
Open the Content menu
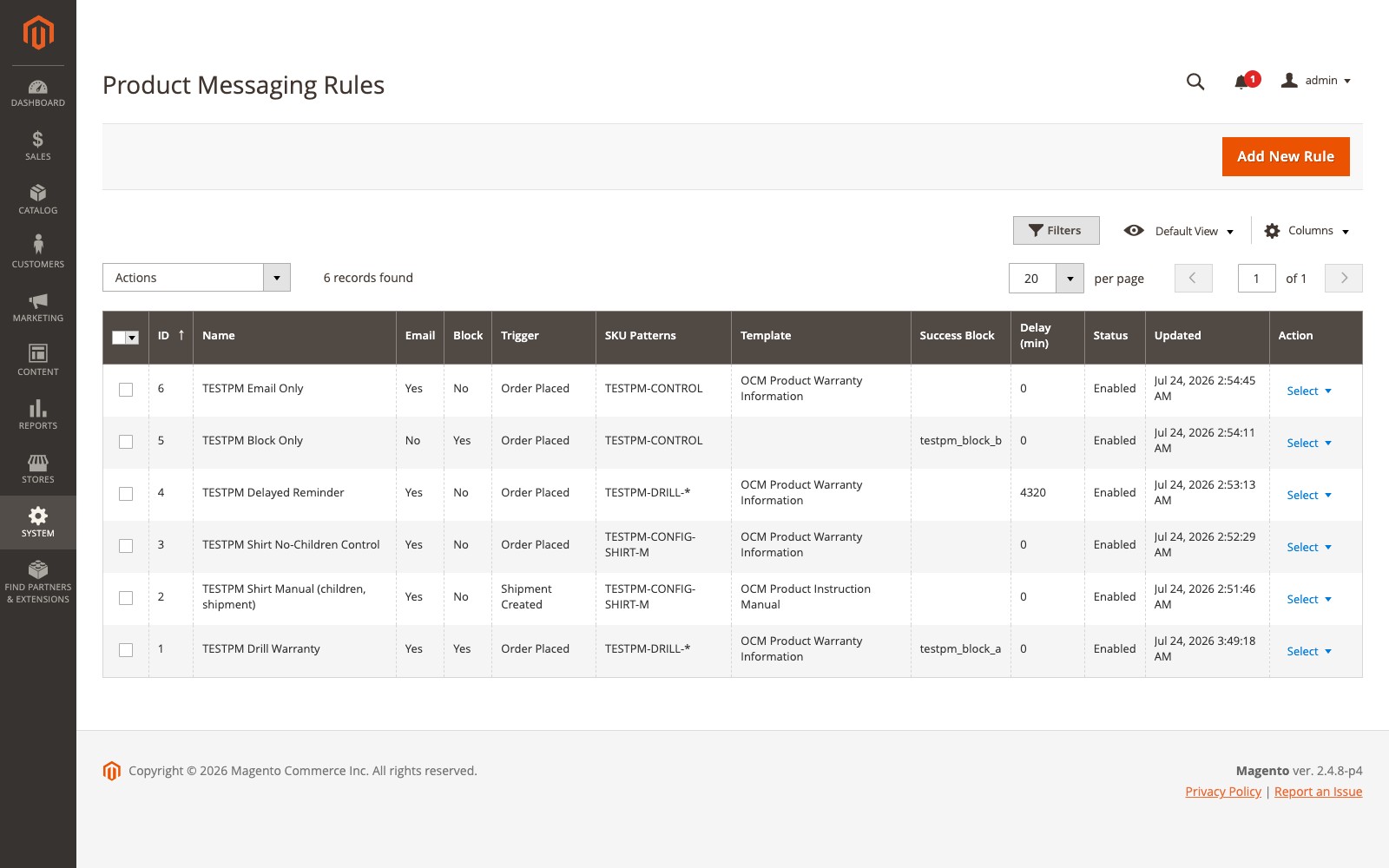(38, 361)
